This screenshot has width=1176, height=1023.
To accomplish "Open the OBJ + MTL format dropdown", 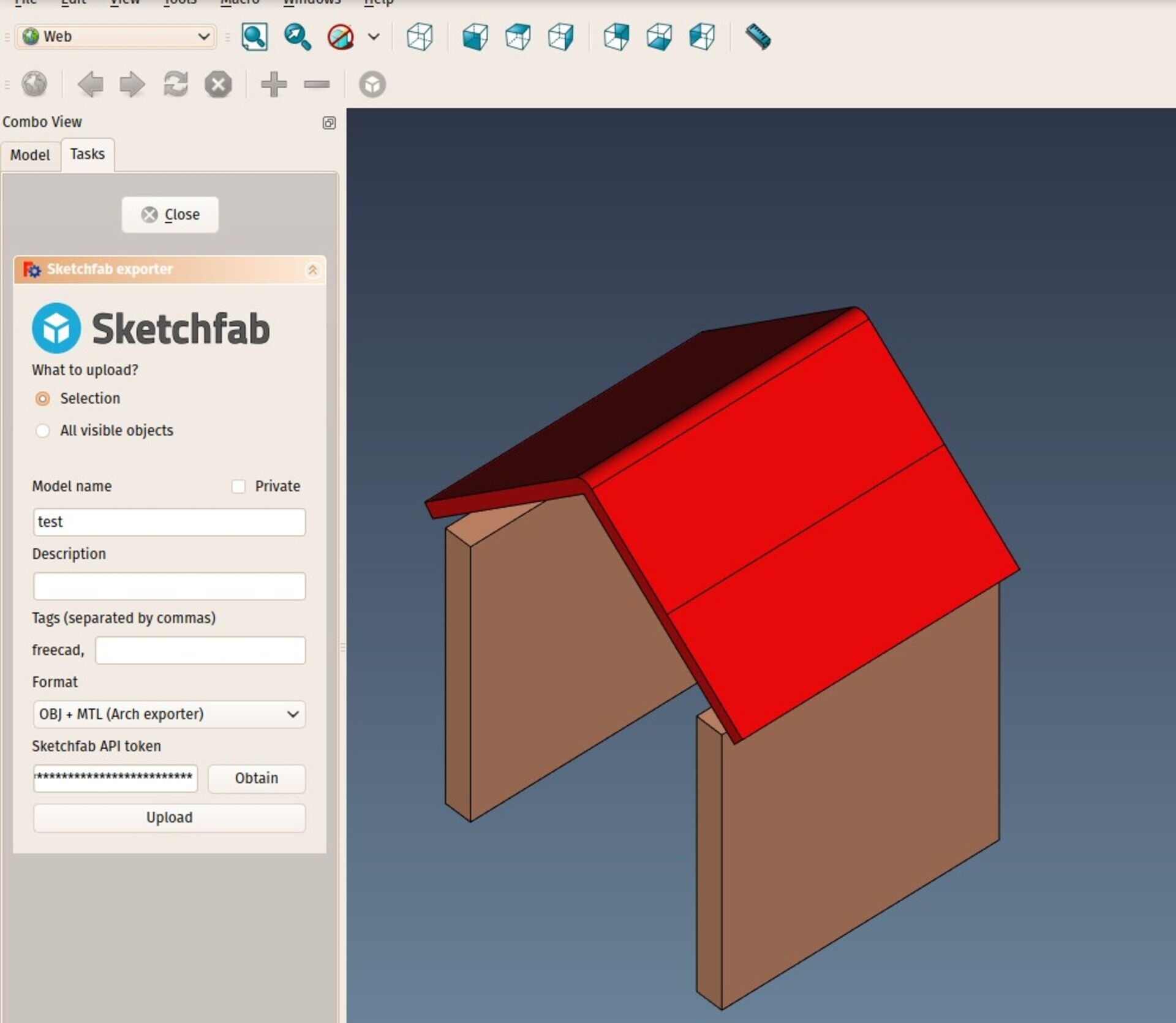I will [169, 714].
